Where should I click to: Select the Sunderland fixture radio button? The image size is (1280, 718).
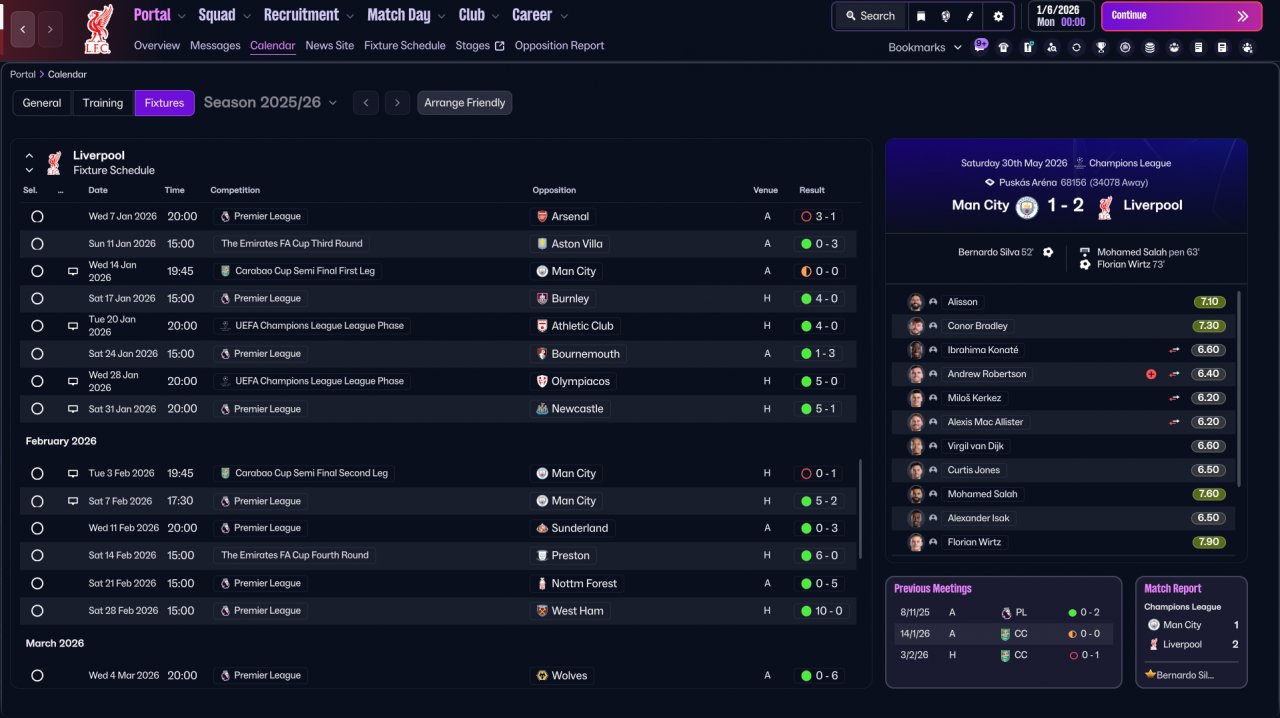click(37, 528)
